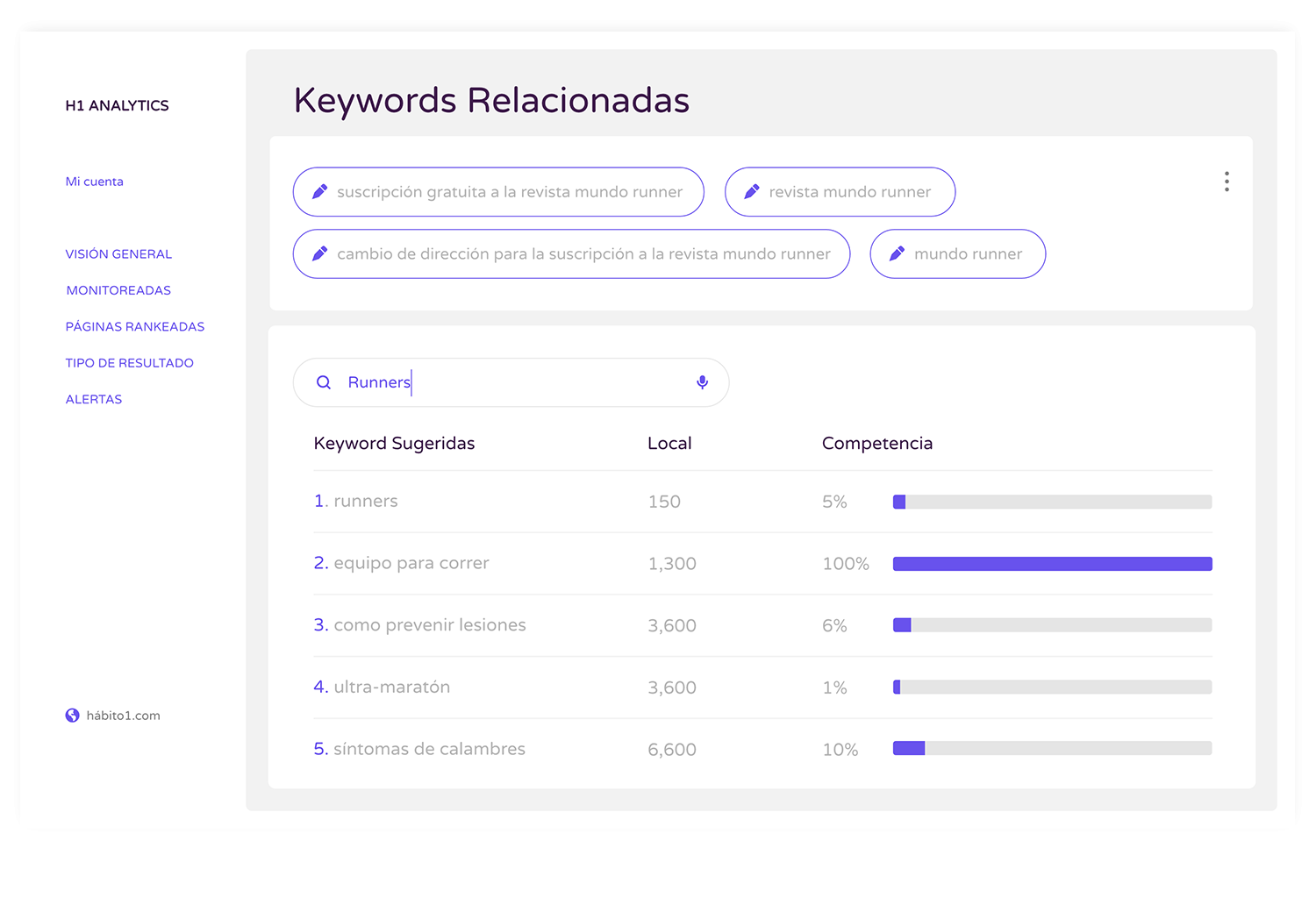This screenshot has width=1316, height=912.
Task: Edit pencil on 'cambio de dirección' keyword tag
Action: [x=320, y=253]
